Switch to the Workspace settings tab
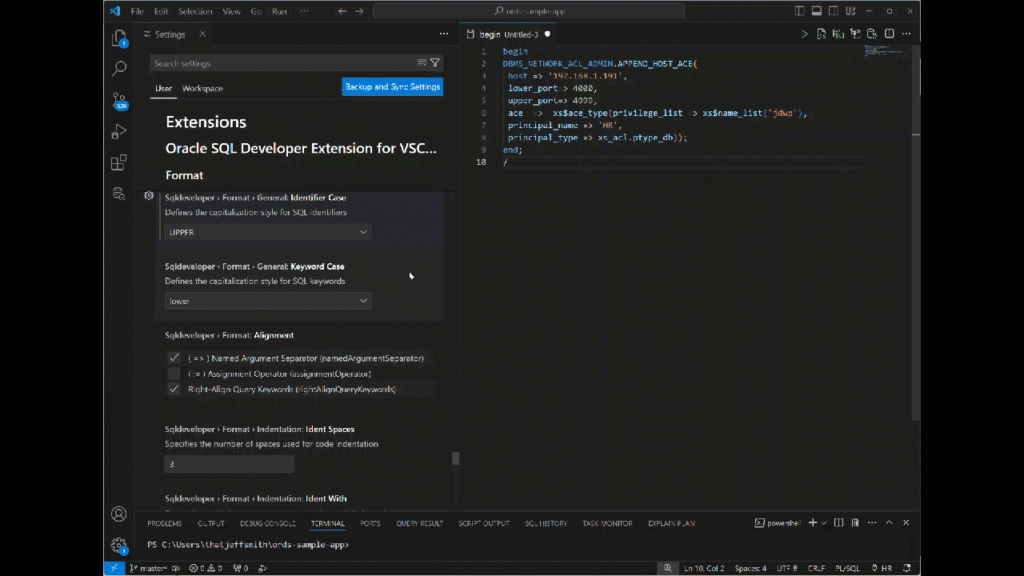1024x576 pixels. [202, 89]
